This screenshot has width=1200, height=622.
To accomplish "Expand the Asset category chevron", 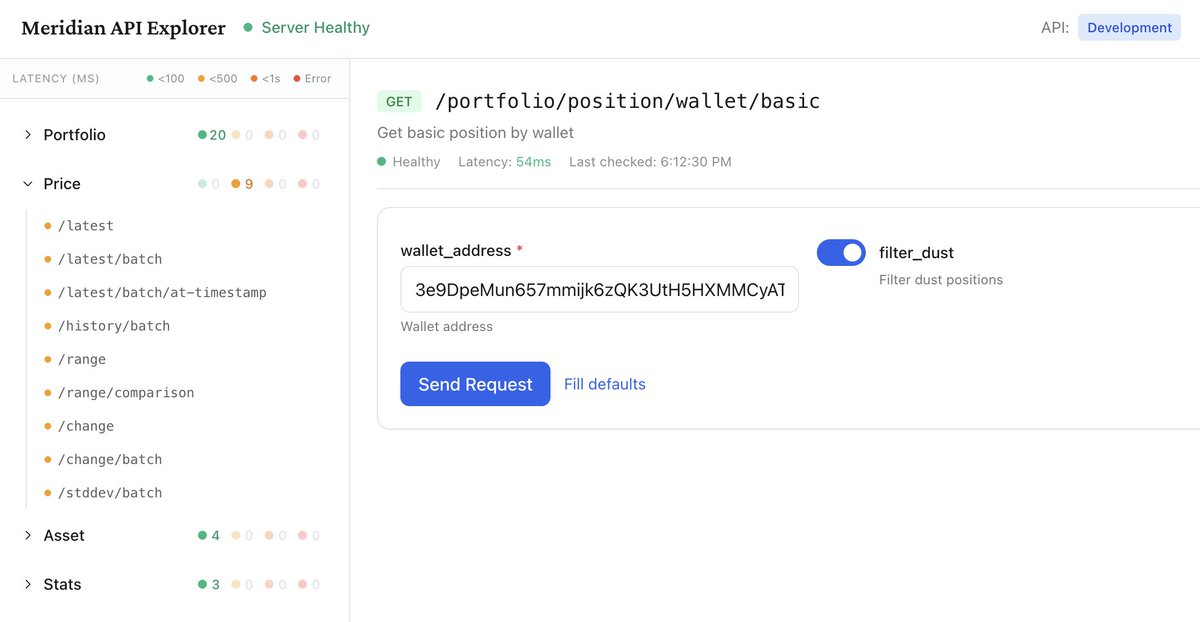I will pos(28,536).
